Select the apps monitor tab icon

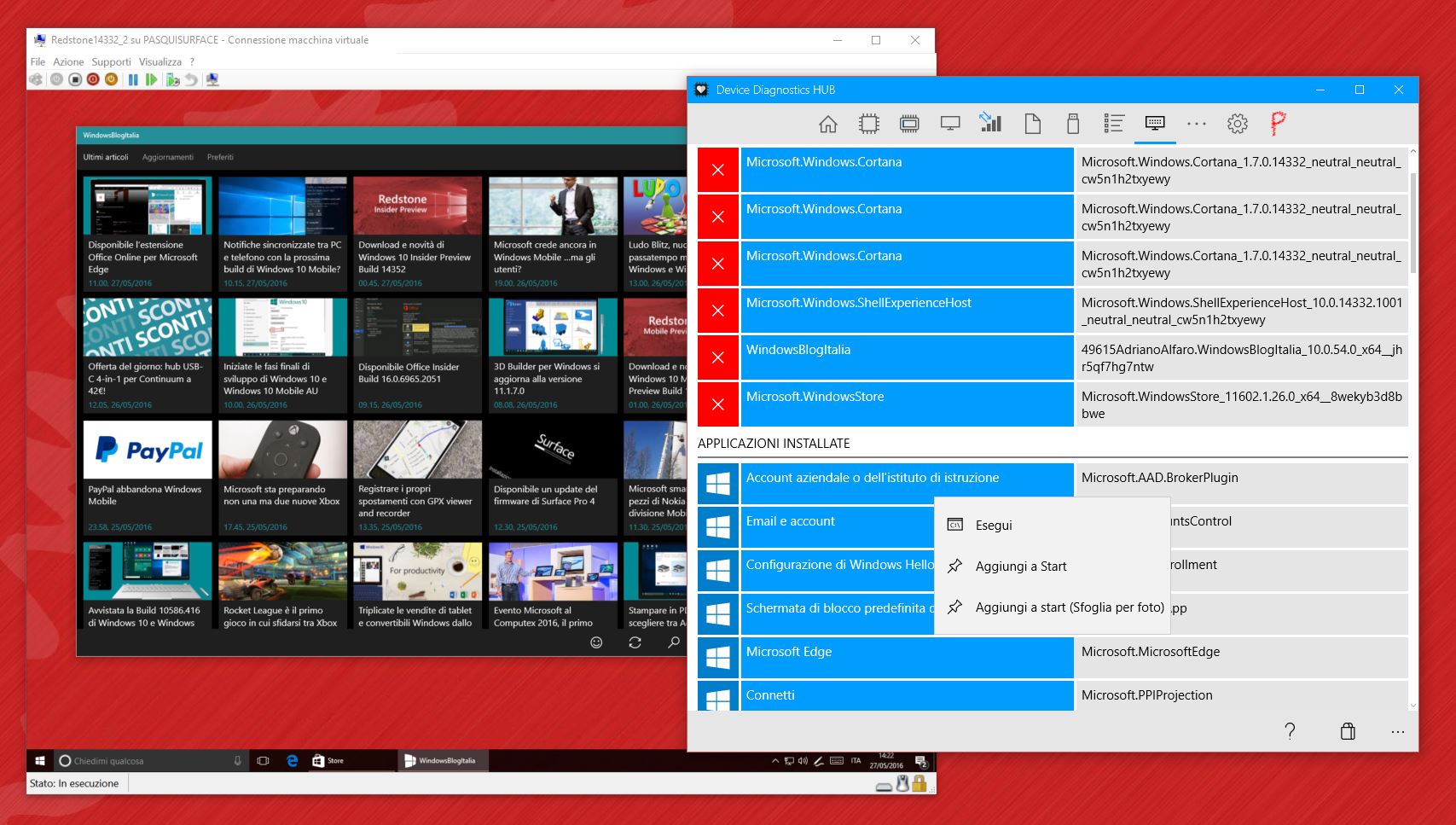1155,125
